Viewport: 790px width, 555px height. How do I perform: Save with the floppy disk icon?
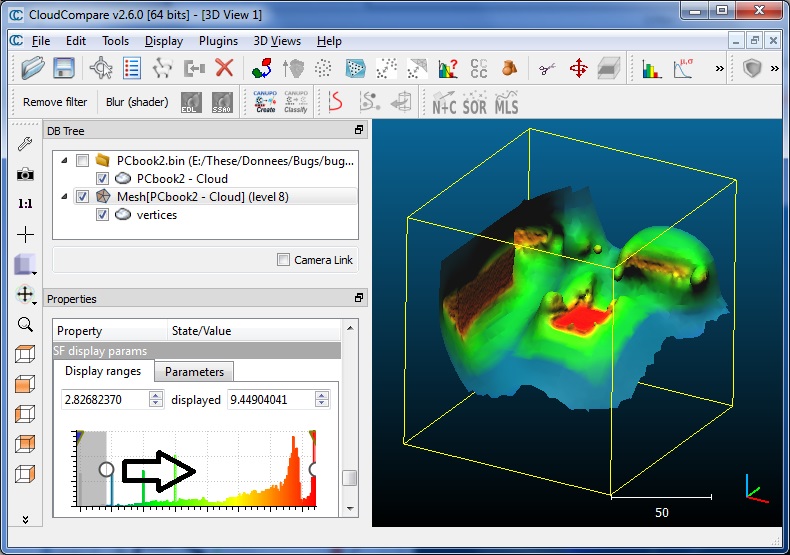(64, 67)
